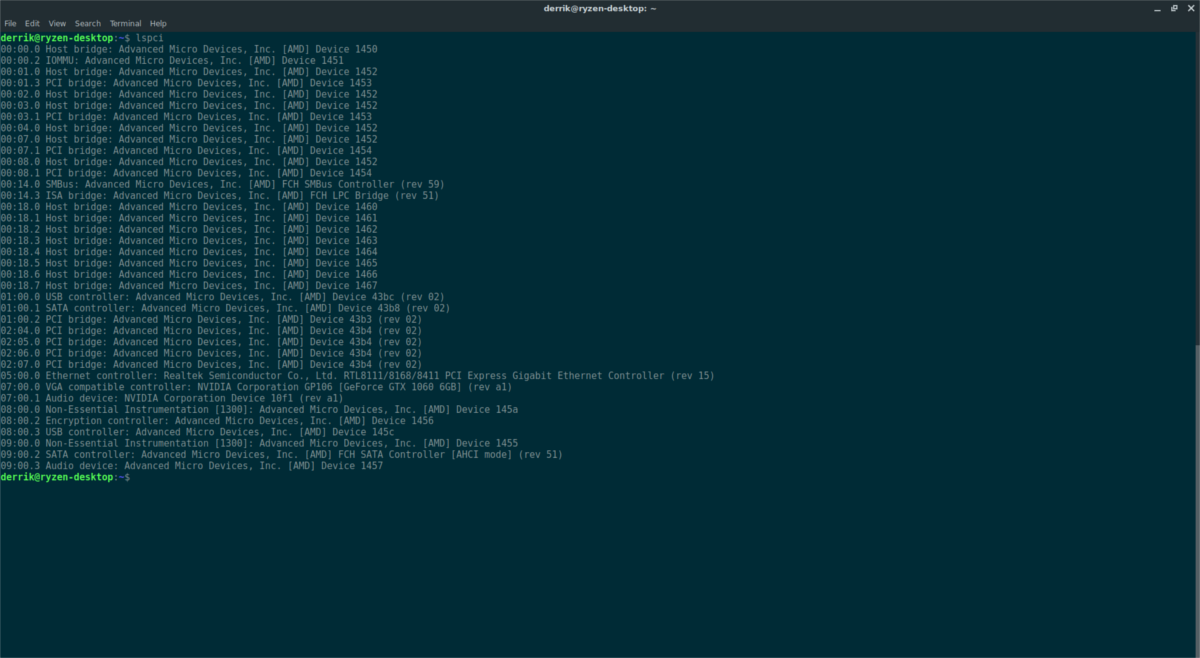Select line 00:00.2 IOMMU Device 1451
The height and width of the screenshot is (658, 1200).
pyautogui.click(x=172, y=60)
